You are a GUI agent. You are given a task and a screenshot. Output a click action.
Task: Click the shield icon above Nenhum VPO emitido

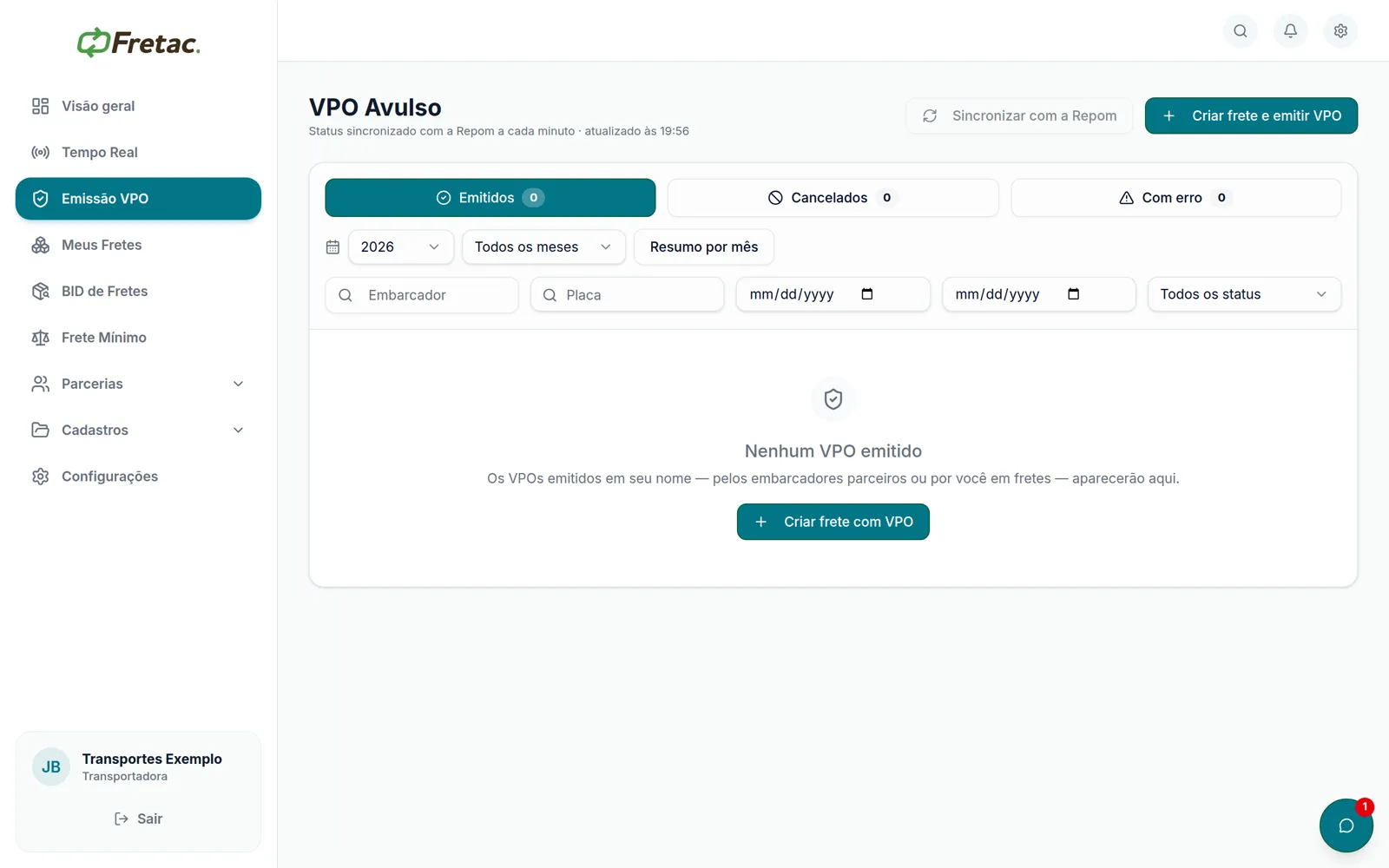coord(833,399)
